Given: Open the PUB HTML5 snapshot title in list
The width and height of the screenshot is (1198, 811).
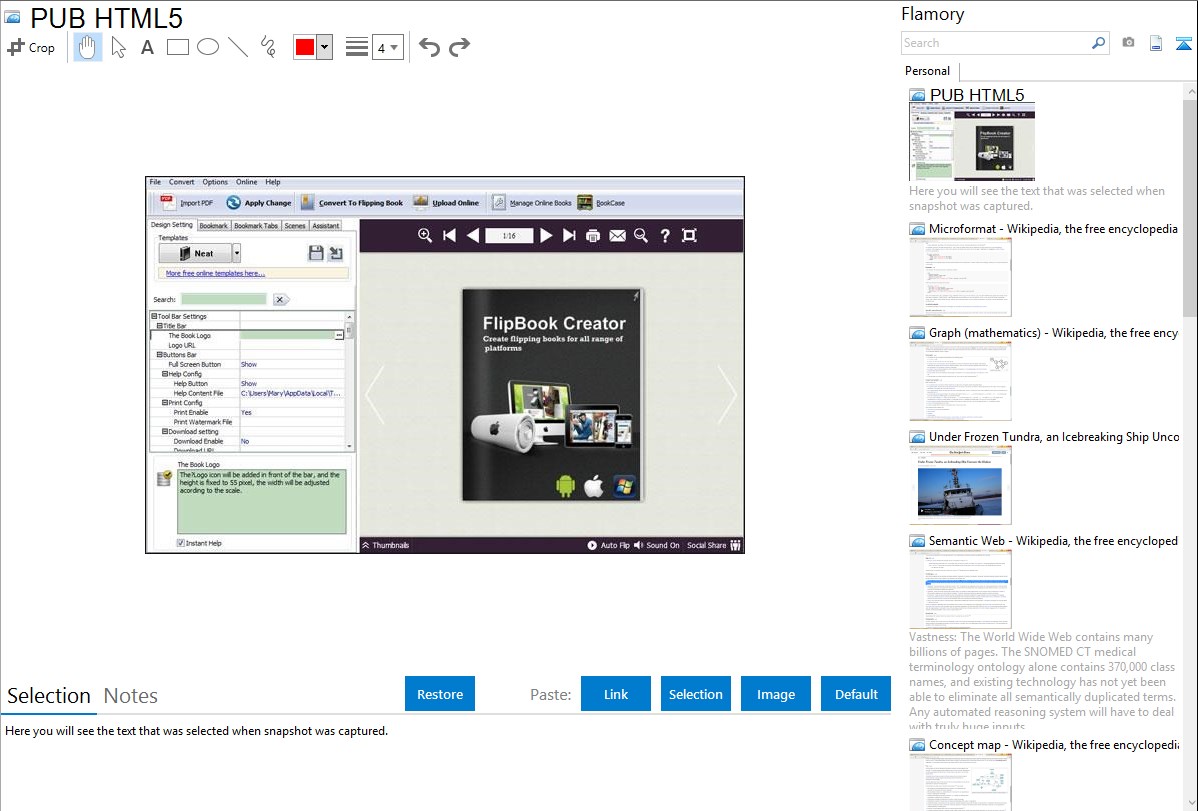Looking at the screenshot, I should click(976, 95).
